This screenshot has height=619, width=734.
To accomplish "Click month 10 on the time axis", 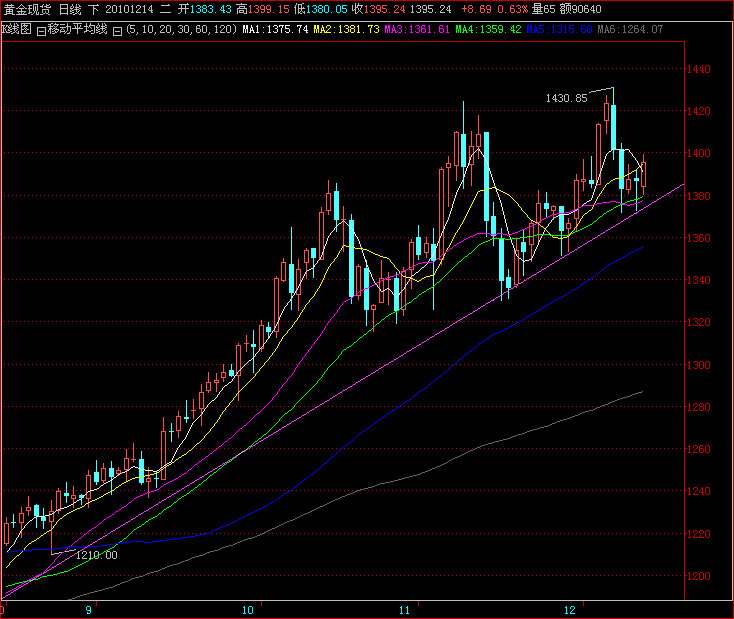I will tap(248, 611).
